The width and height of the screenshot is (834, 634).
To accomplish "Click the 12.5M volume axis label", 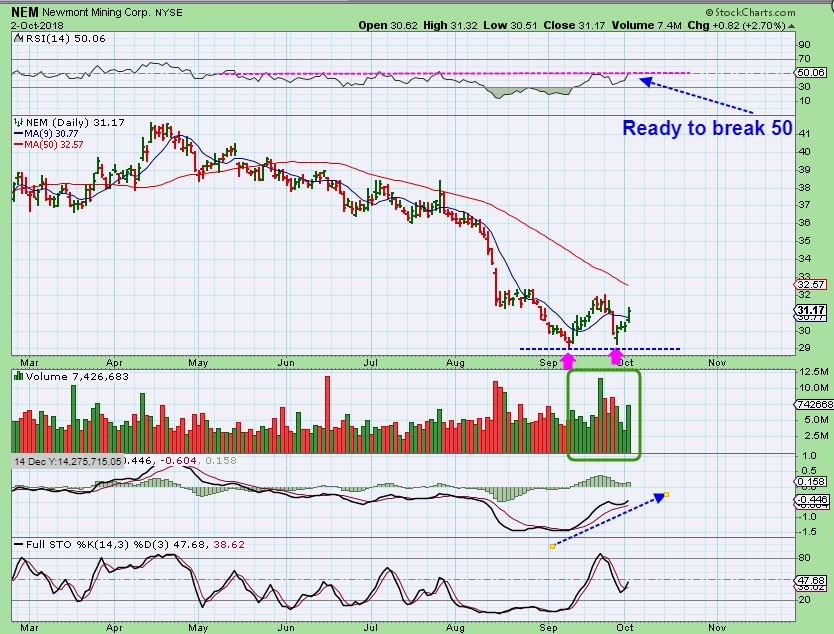I will [x=814, y=371].
